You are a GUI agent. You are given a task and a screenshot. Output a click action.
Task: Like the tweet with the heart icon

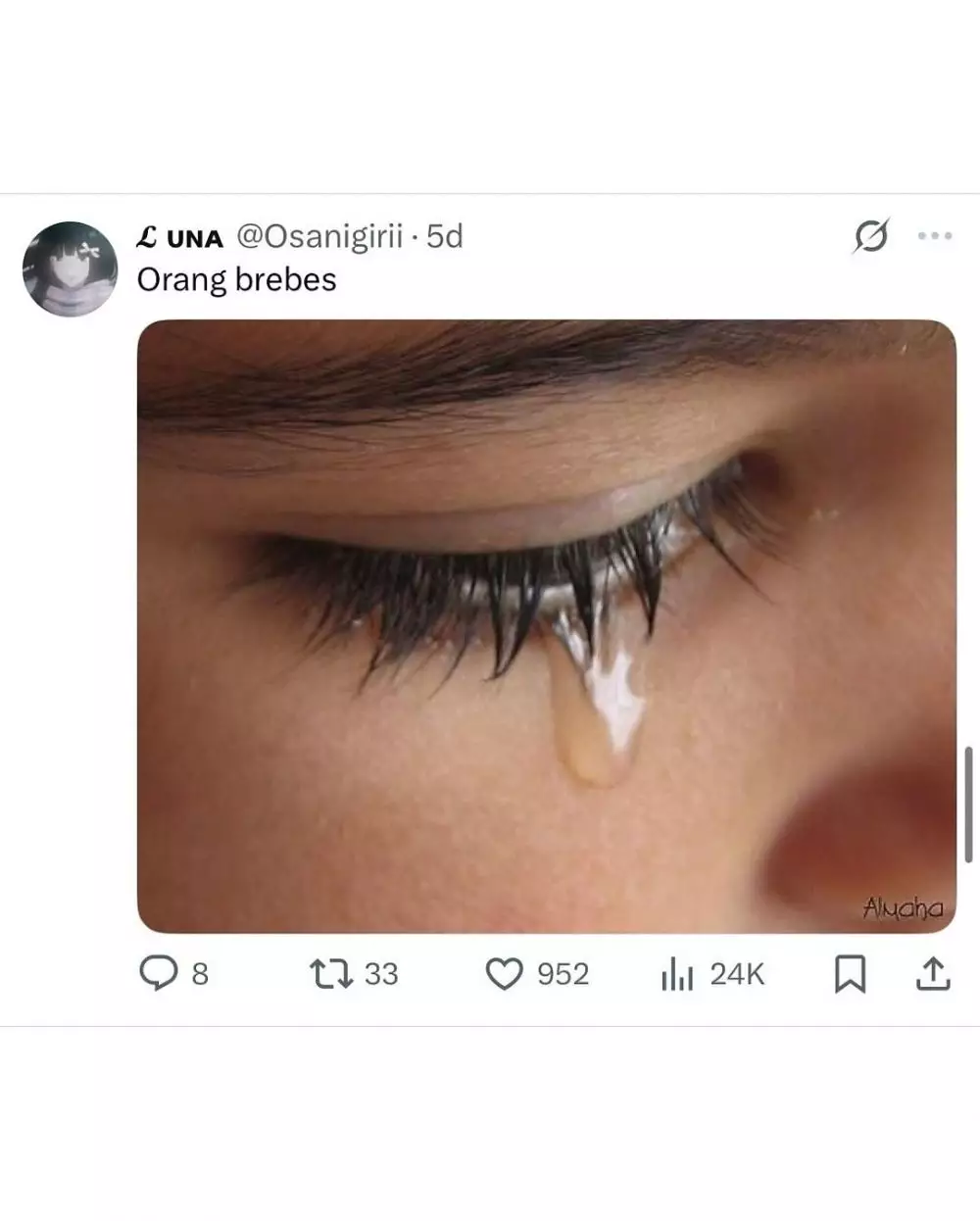[505, 974]
